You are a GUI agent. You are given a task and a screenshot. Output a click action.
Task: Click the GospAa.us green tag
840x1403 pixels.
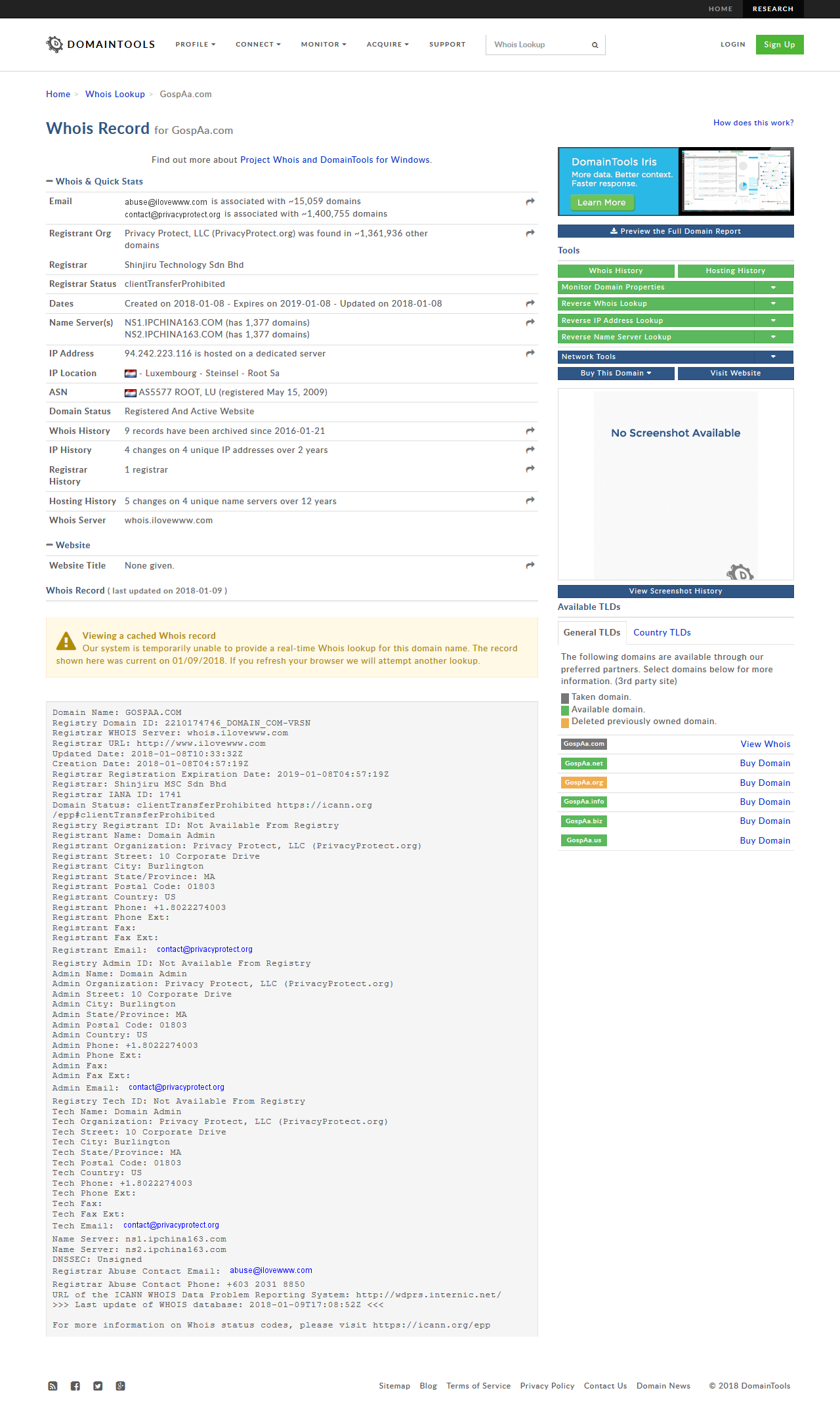[584, 840]
